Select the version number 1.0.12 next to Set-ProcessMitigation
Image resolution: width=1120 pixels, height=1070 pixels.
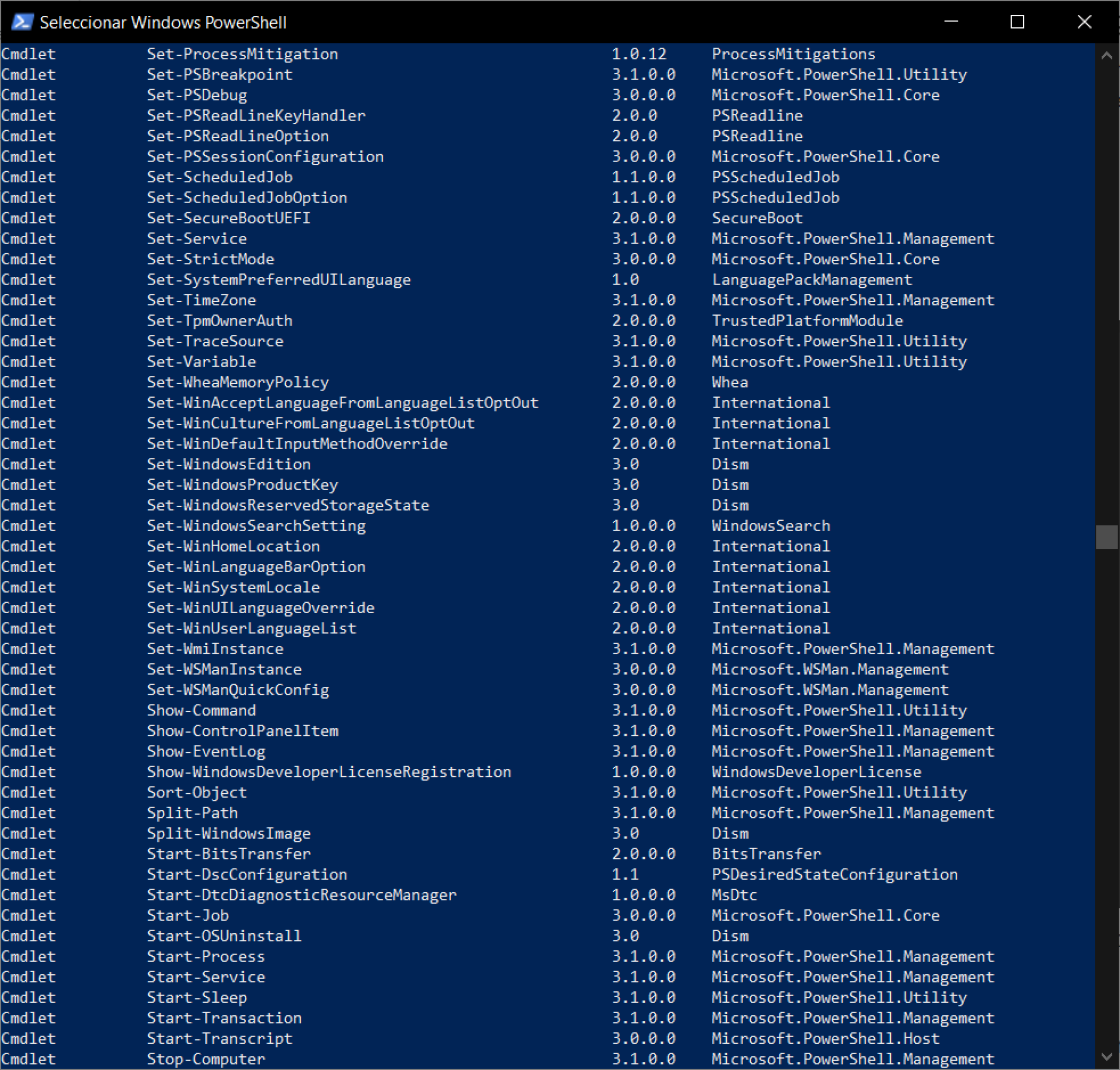coord(639,54)
